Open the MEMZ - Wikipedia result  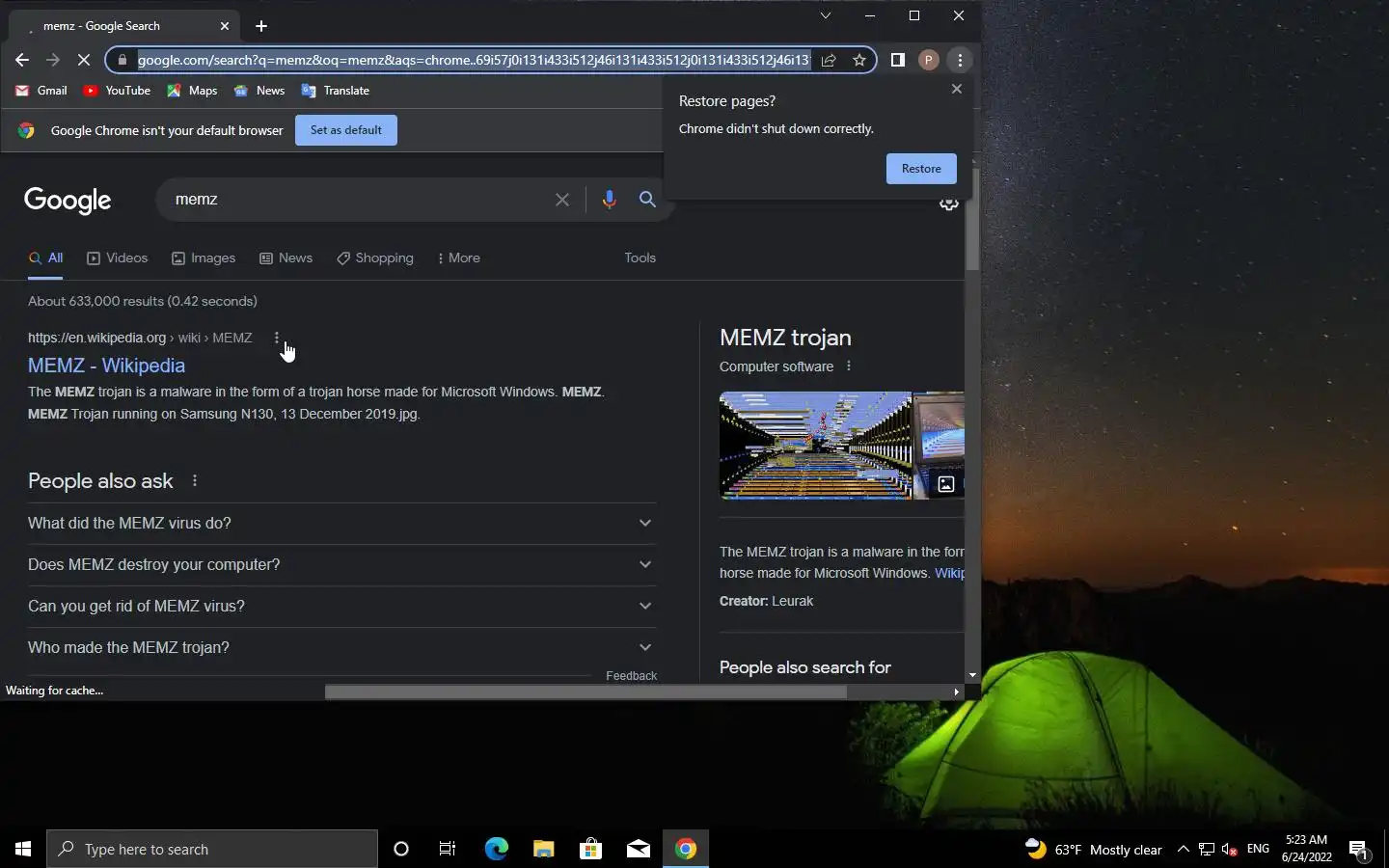[x=106, y=366]
